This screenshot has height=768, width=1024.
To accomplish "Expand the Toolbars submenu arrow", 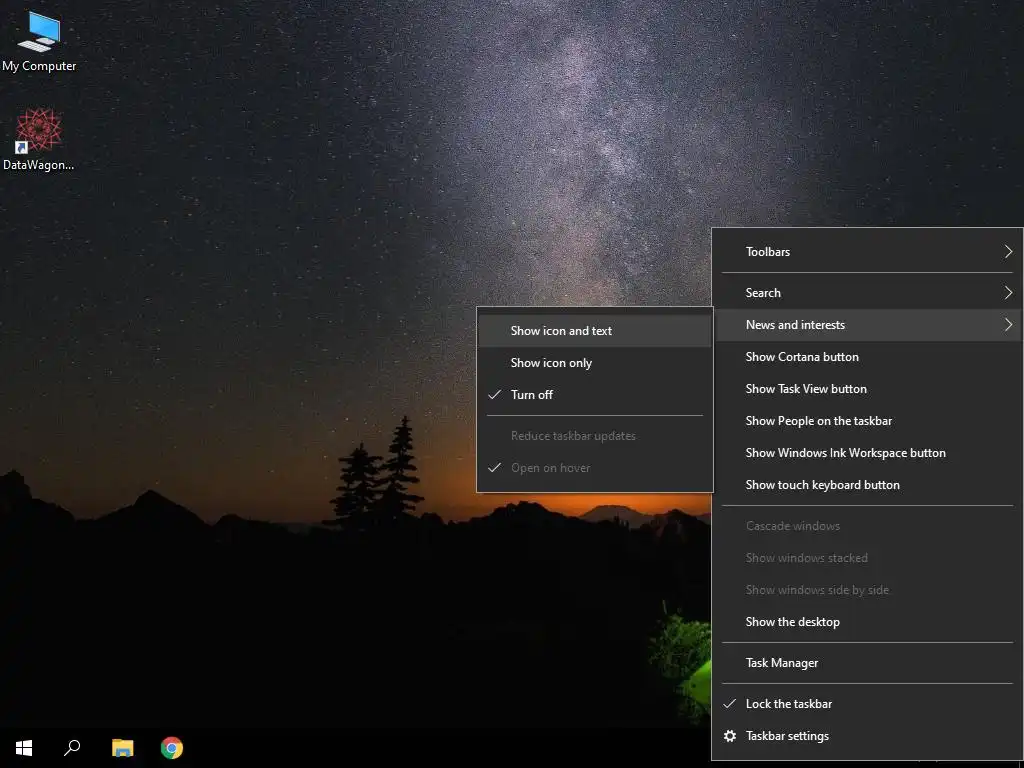I will tap(1008, 251).
